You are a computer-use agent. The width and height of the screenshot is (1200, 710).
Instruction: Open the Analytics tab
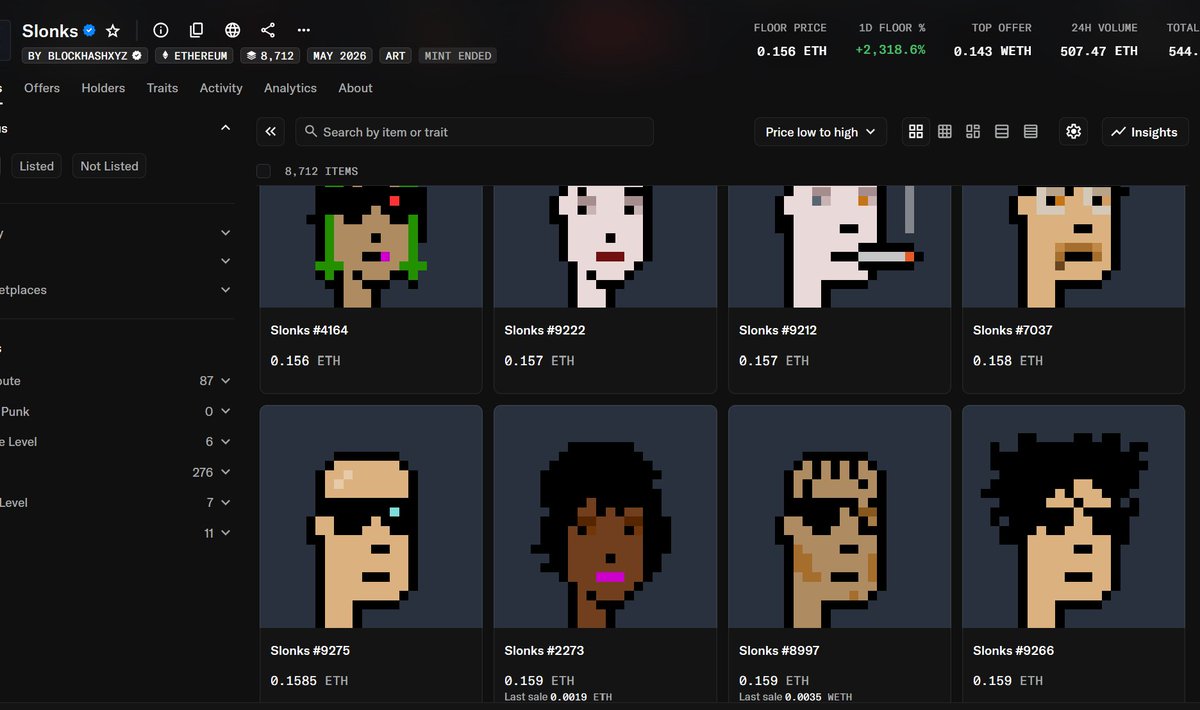(290, 88)
